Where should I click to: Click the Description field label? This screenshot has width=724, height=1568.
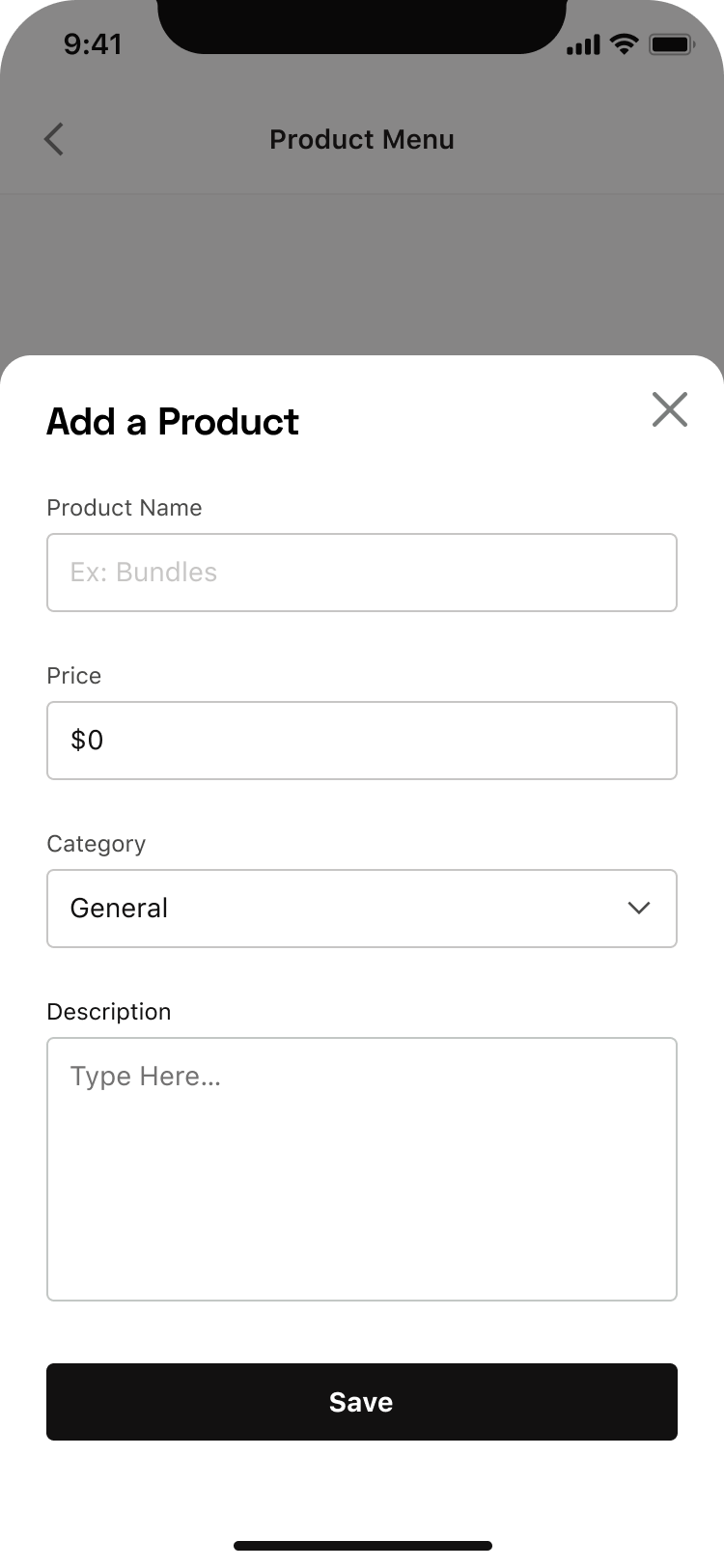coord(109,1012)
